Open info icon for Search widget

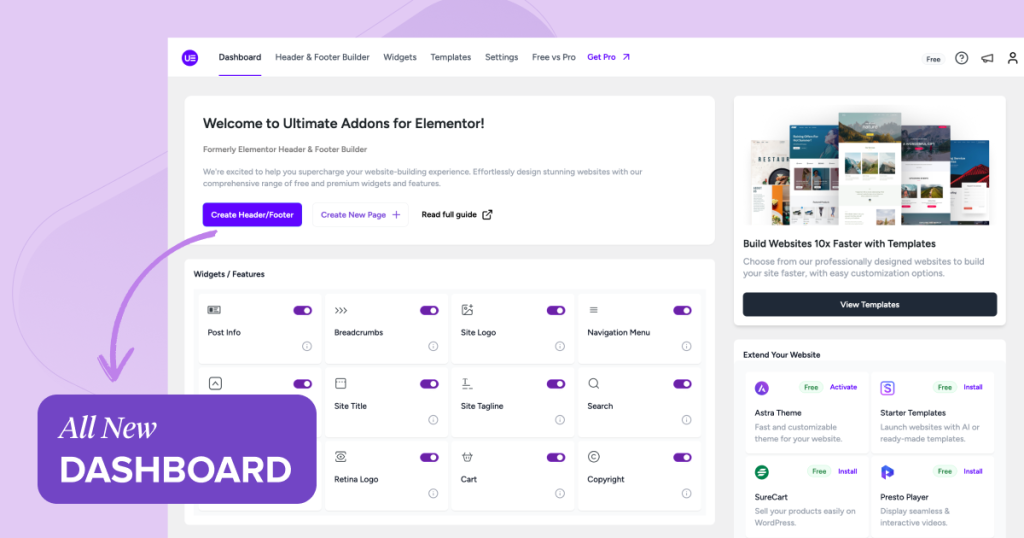[x=686, y=420]
